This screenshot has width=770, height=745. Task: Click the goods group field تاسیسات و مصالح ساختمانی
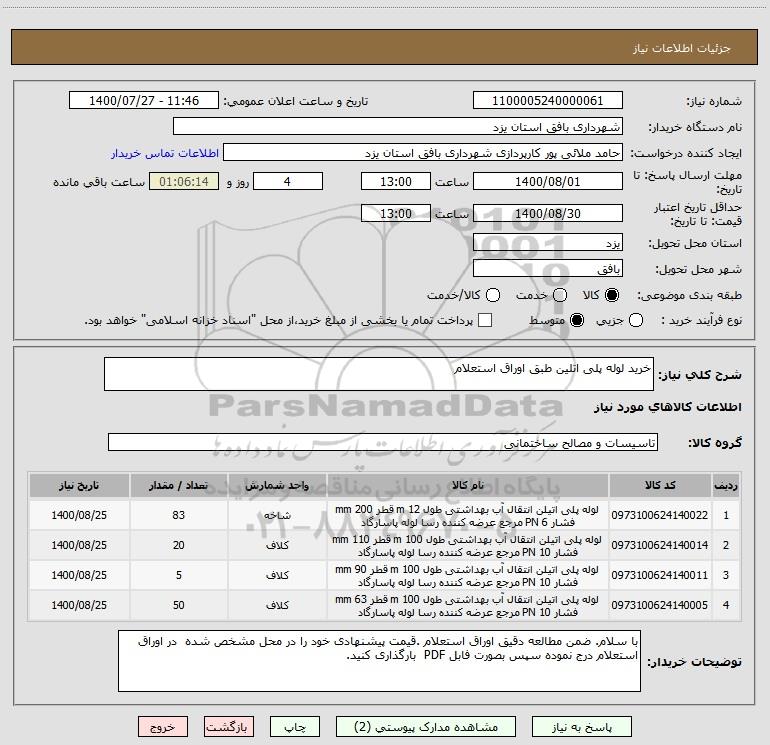[x=383, y=442]
